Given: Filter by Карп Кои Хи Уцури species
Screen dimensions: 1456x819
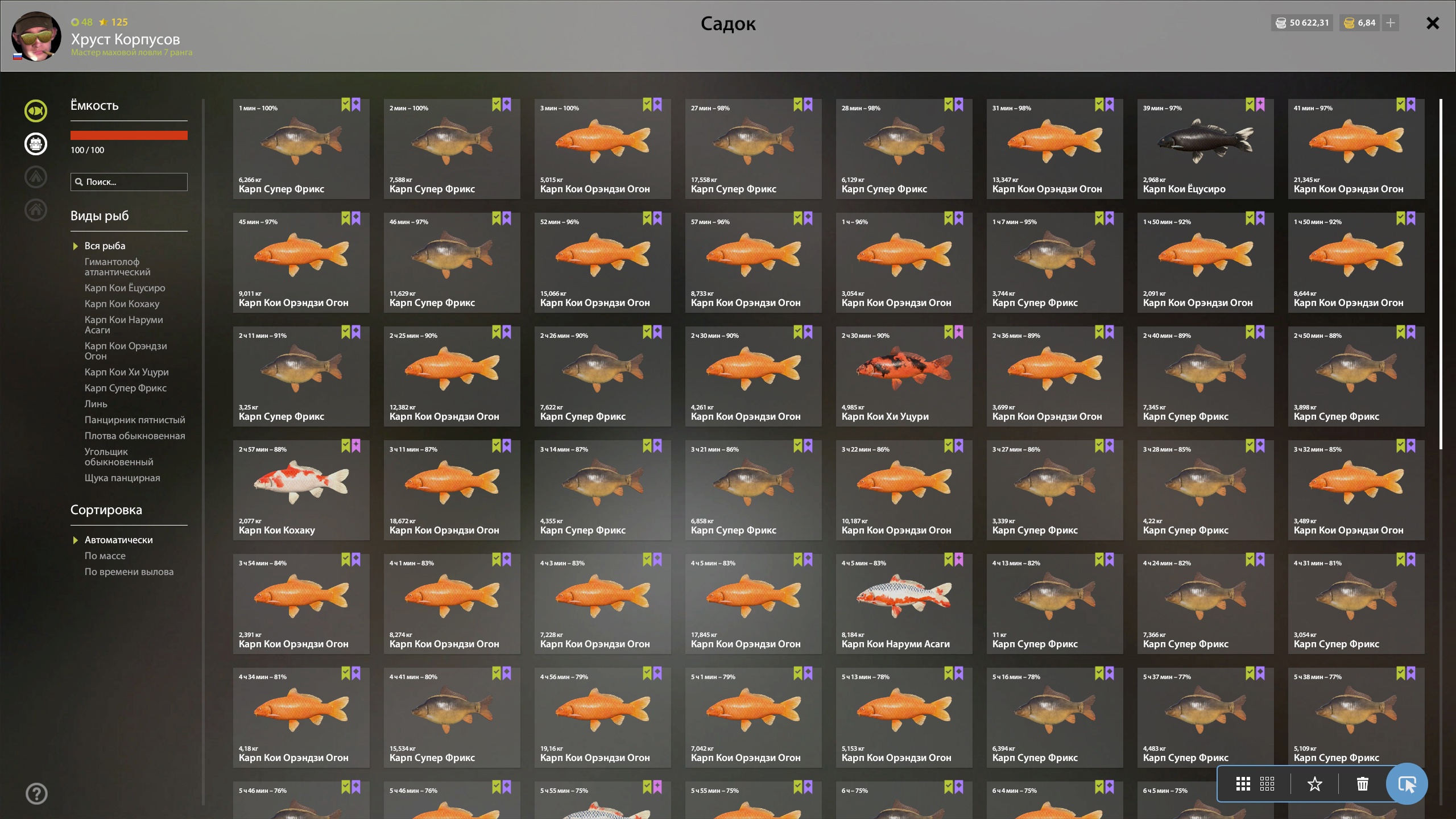Looking at the screenshot, I should pyautogui.click(x=127, y=372).
